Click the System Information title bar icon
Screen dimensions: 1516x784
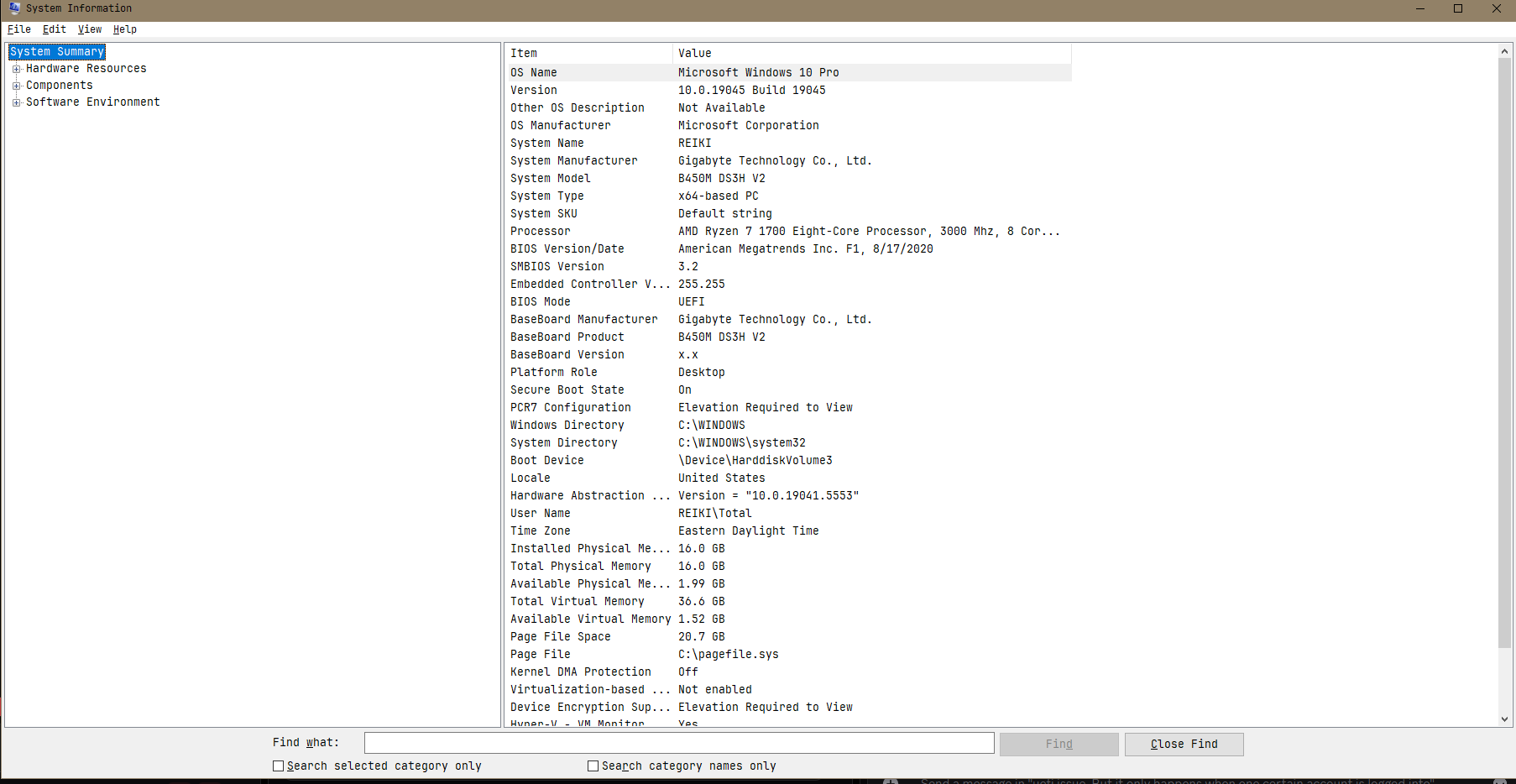coord(14,8)
